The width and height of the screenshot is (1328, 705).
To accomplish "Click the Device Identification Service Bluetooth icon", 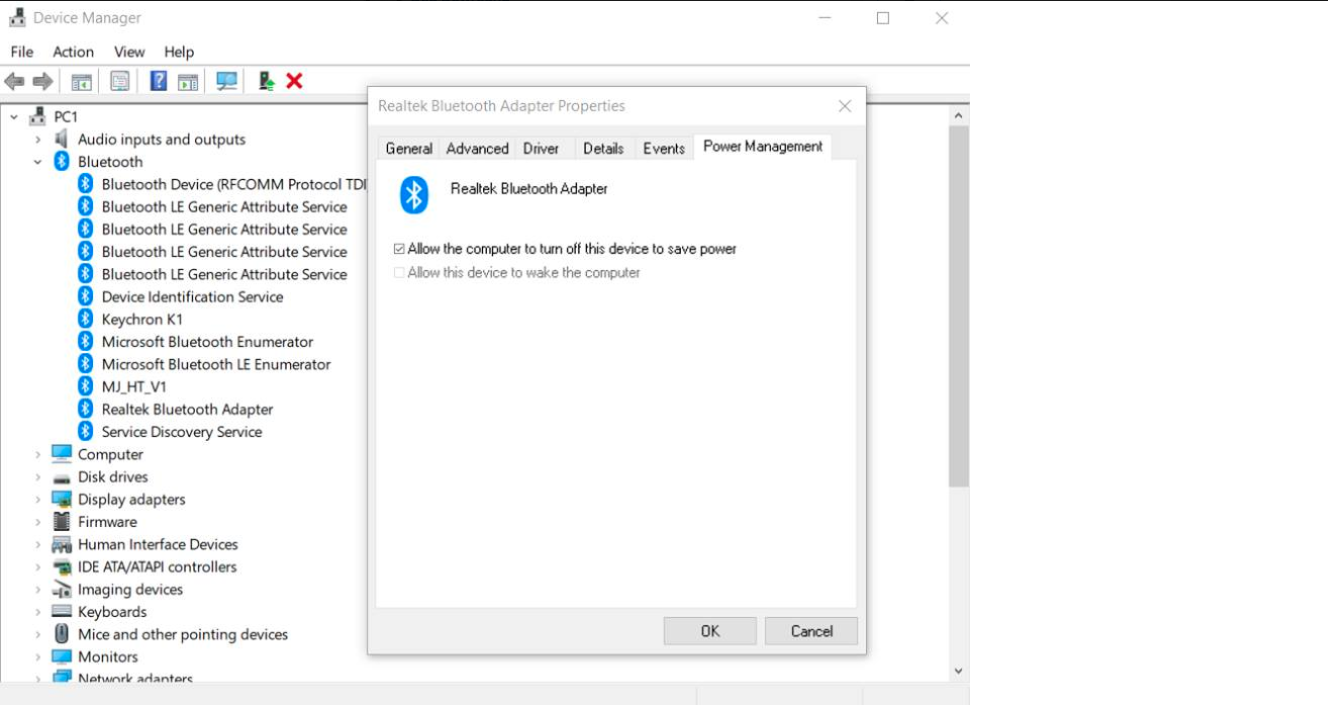I will 85,297.
